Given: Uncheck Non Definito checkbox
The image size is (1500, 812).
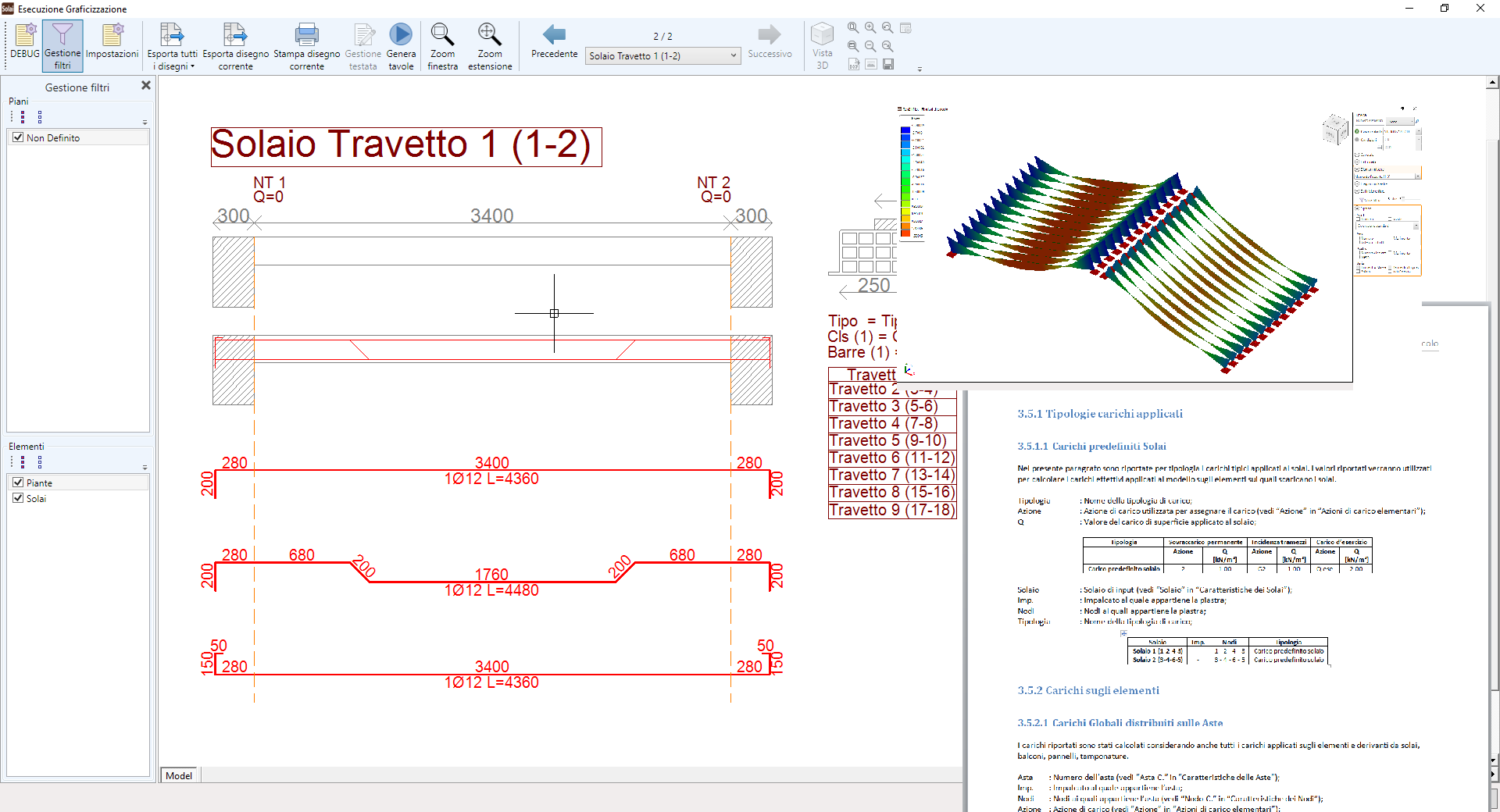Looking at the screenshot, I should 18,137.
